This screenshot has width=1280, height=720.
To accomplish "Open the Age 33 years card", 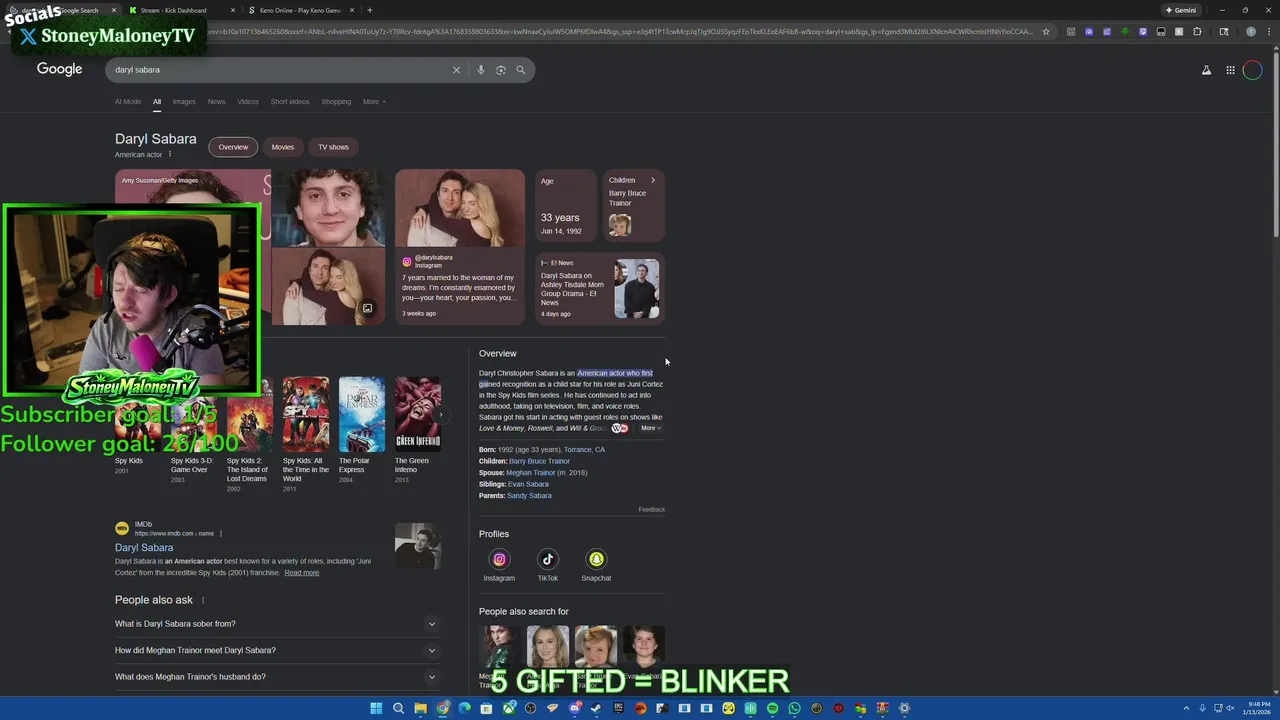I will click(x=565, y=206).
